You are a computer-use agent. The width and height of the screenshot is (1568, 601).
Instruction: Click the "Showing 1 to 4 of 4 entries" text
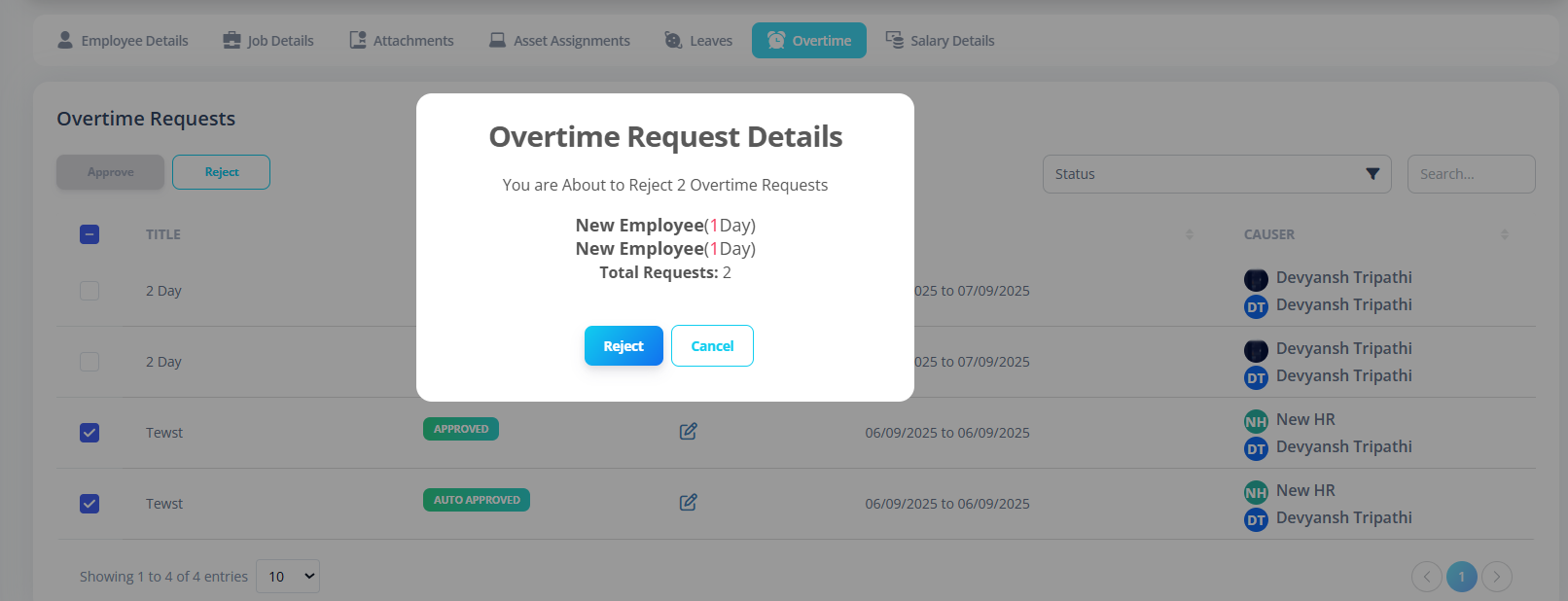pyautogui.click(x=163, y=577)
